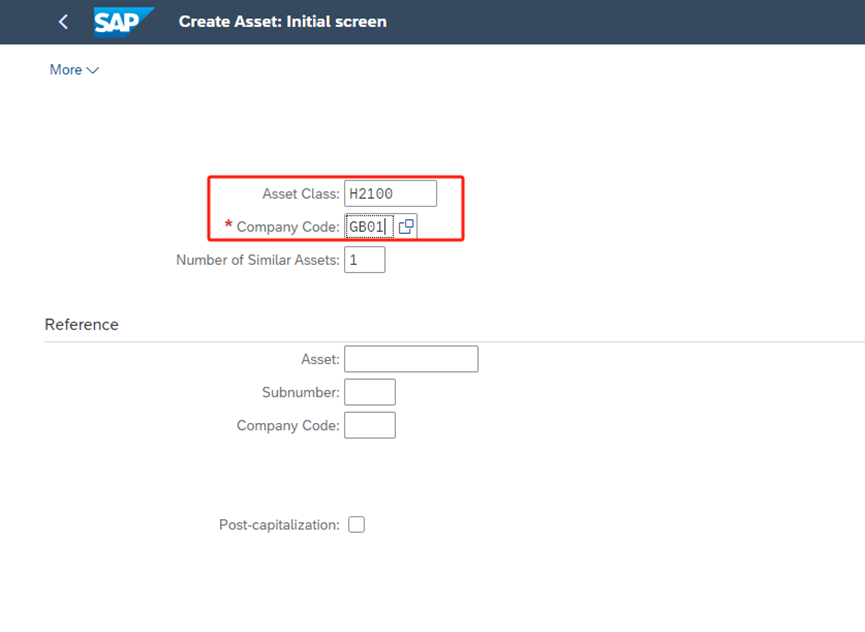This screenshot has height=632, width=865.
Task: Click the Reference Asset input box
Action: coord(410,359)
